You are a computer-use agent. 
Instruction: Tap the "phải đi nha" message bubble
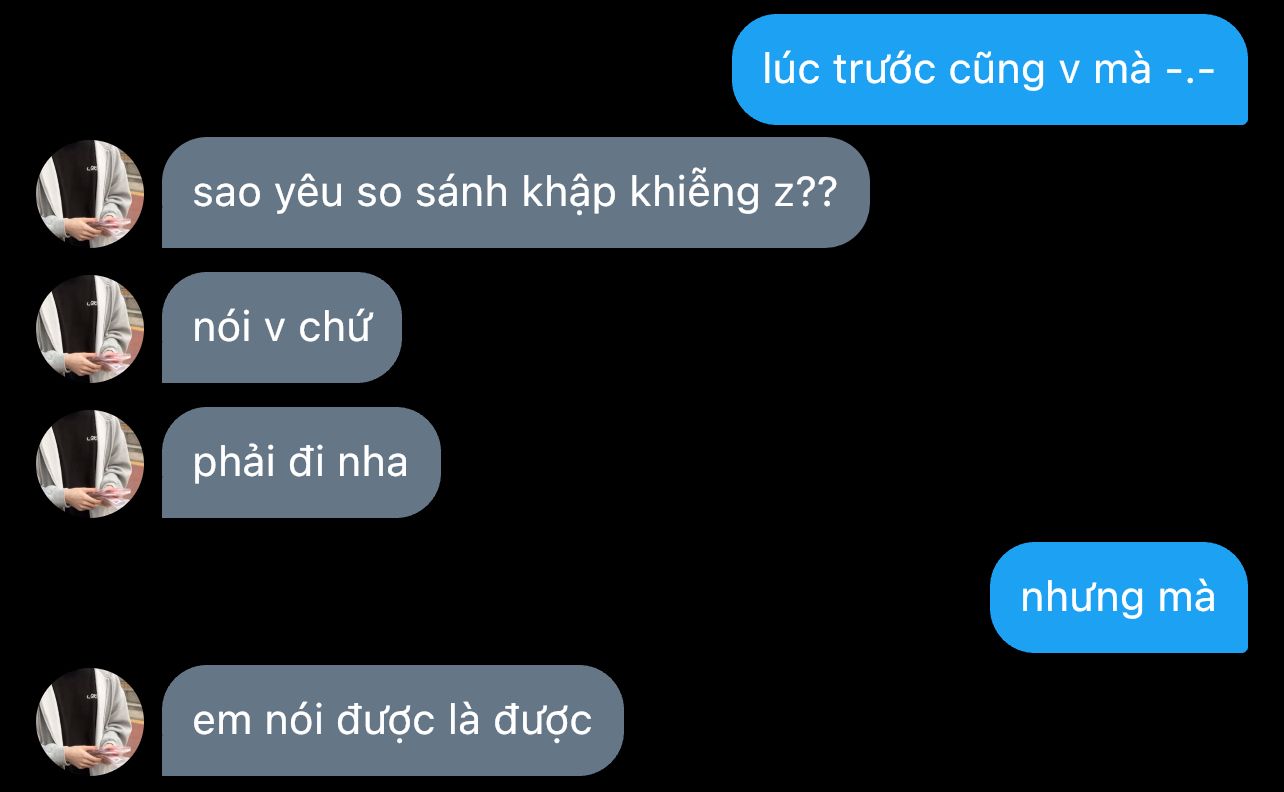(x=301, y=462)
